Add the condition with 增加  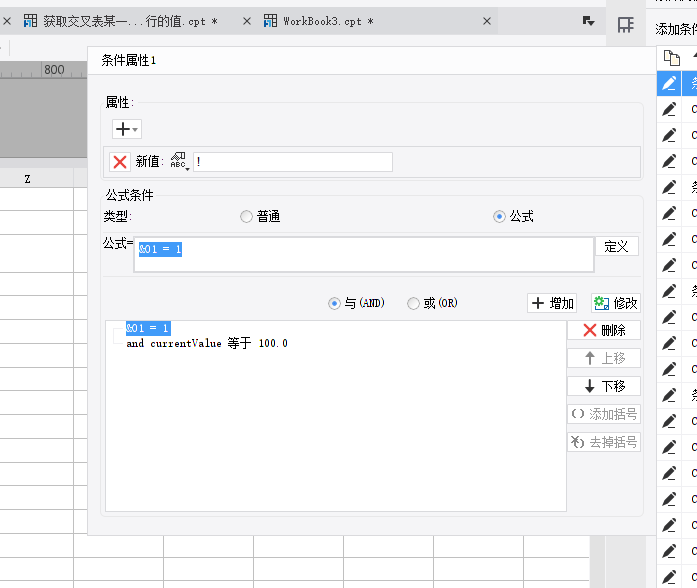552,303
